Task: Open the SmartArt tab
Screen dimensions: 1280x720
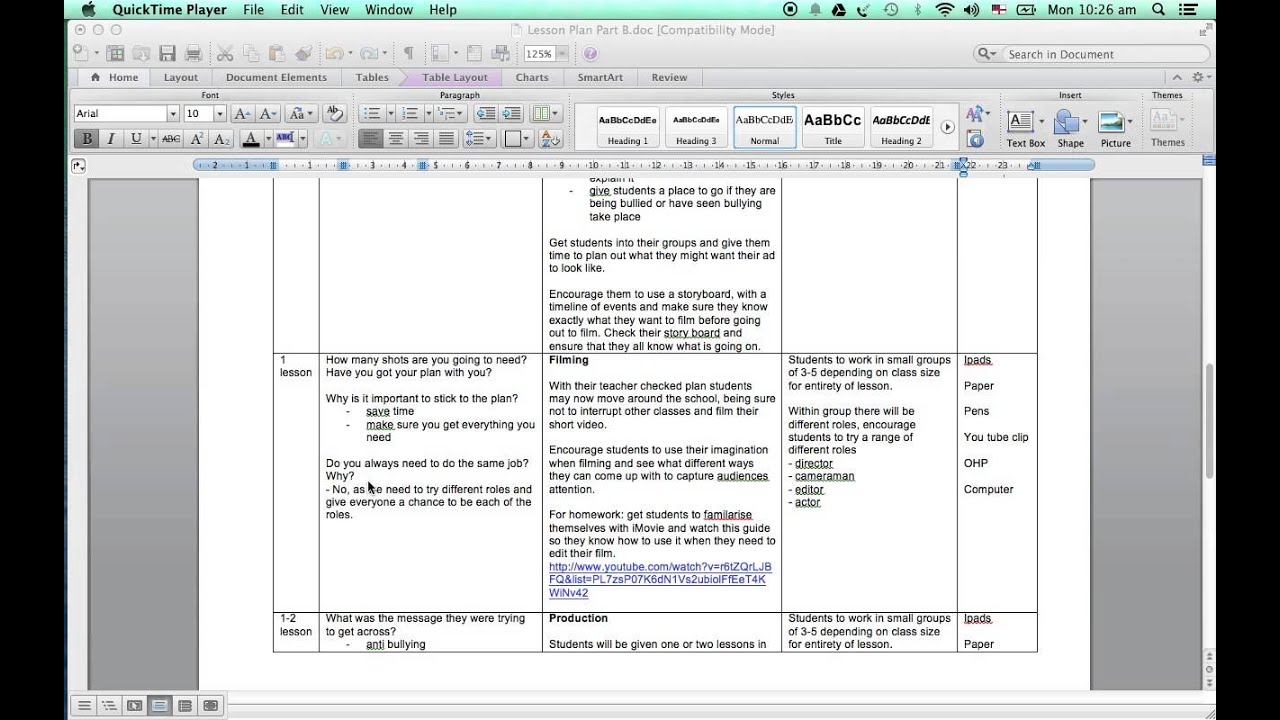Action: pos(600,77)
